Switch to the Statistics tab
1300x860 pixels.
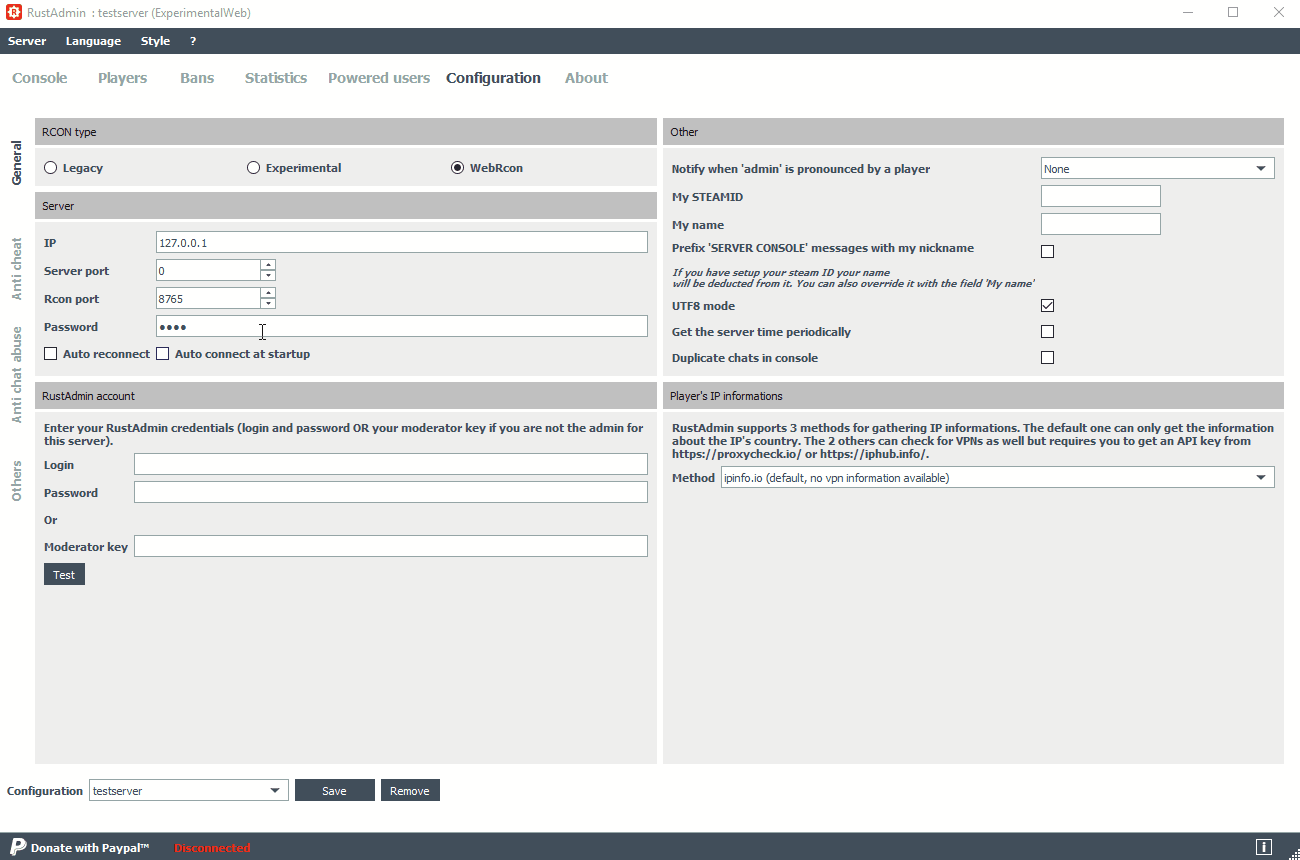276,78
